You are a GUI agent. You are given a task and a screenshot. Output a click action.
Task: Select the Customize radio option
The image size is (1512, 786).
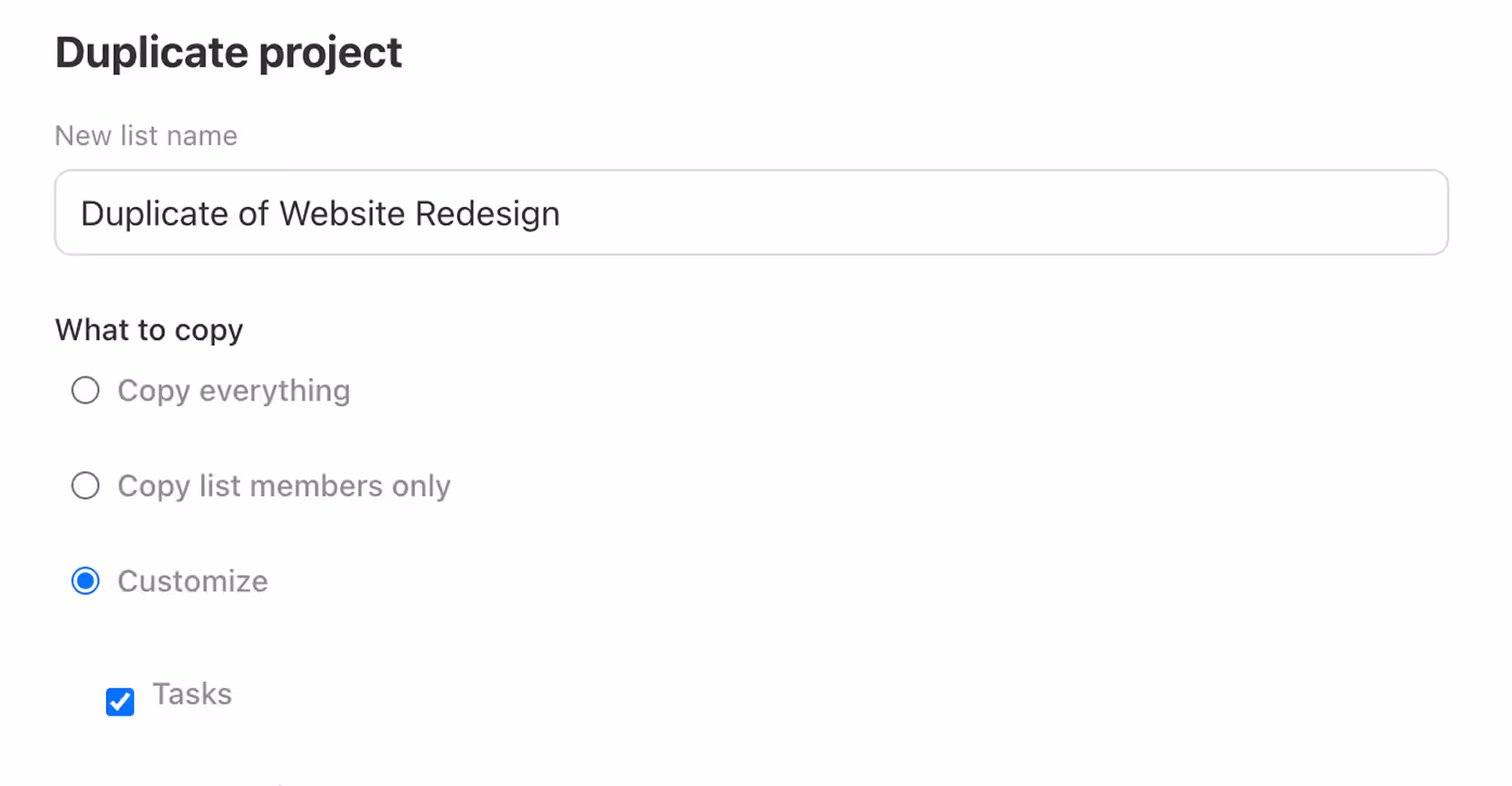pos(85,581)
